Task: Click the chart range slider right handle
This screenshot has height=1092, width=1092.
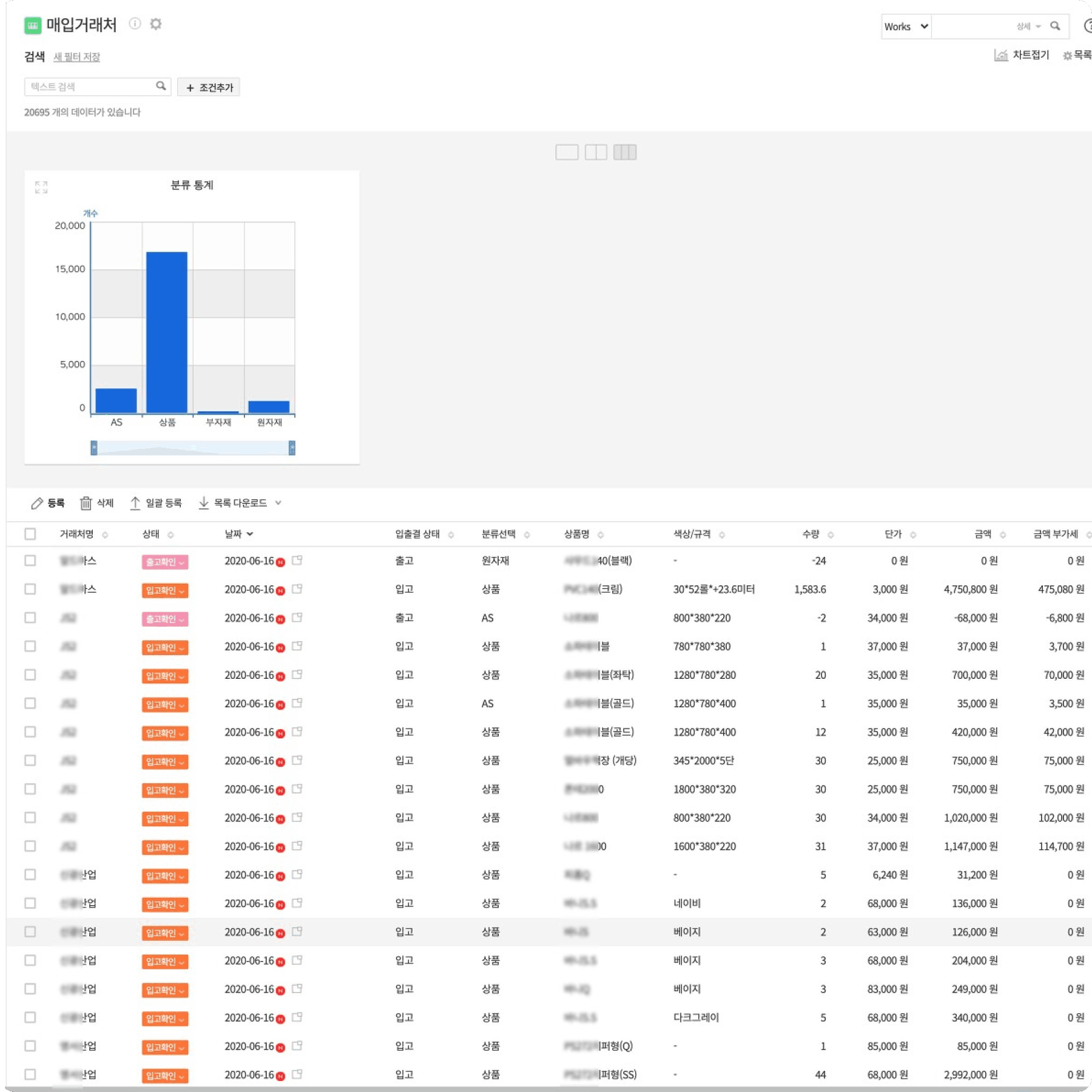Action: tap(292, 448)
